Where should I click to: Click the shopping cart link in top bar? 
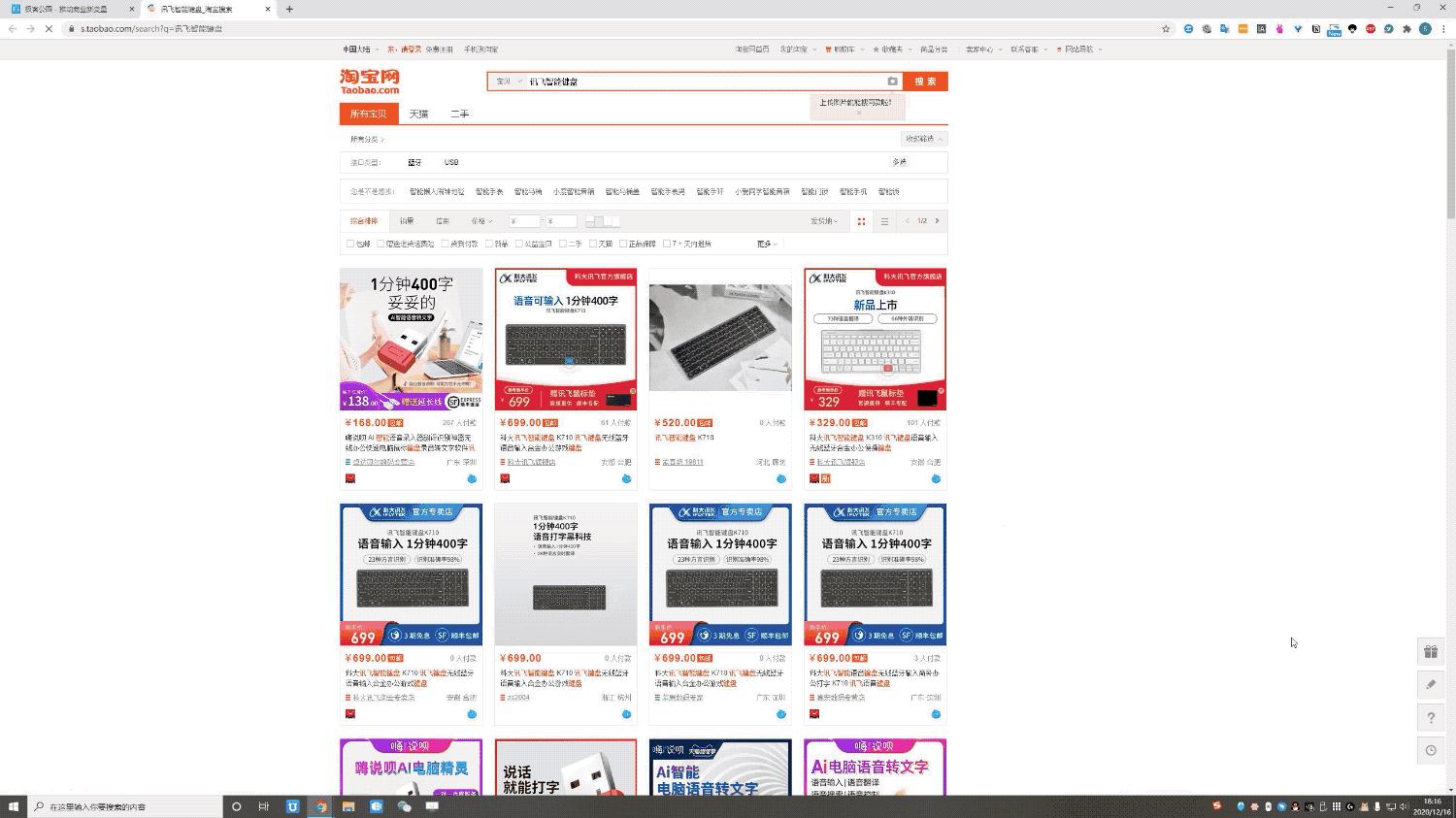[x=843, y=49]
